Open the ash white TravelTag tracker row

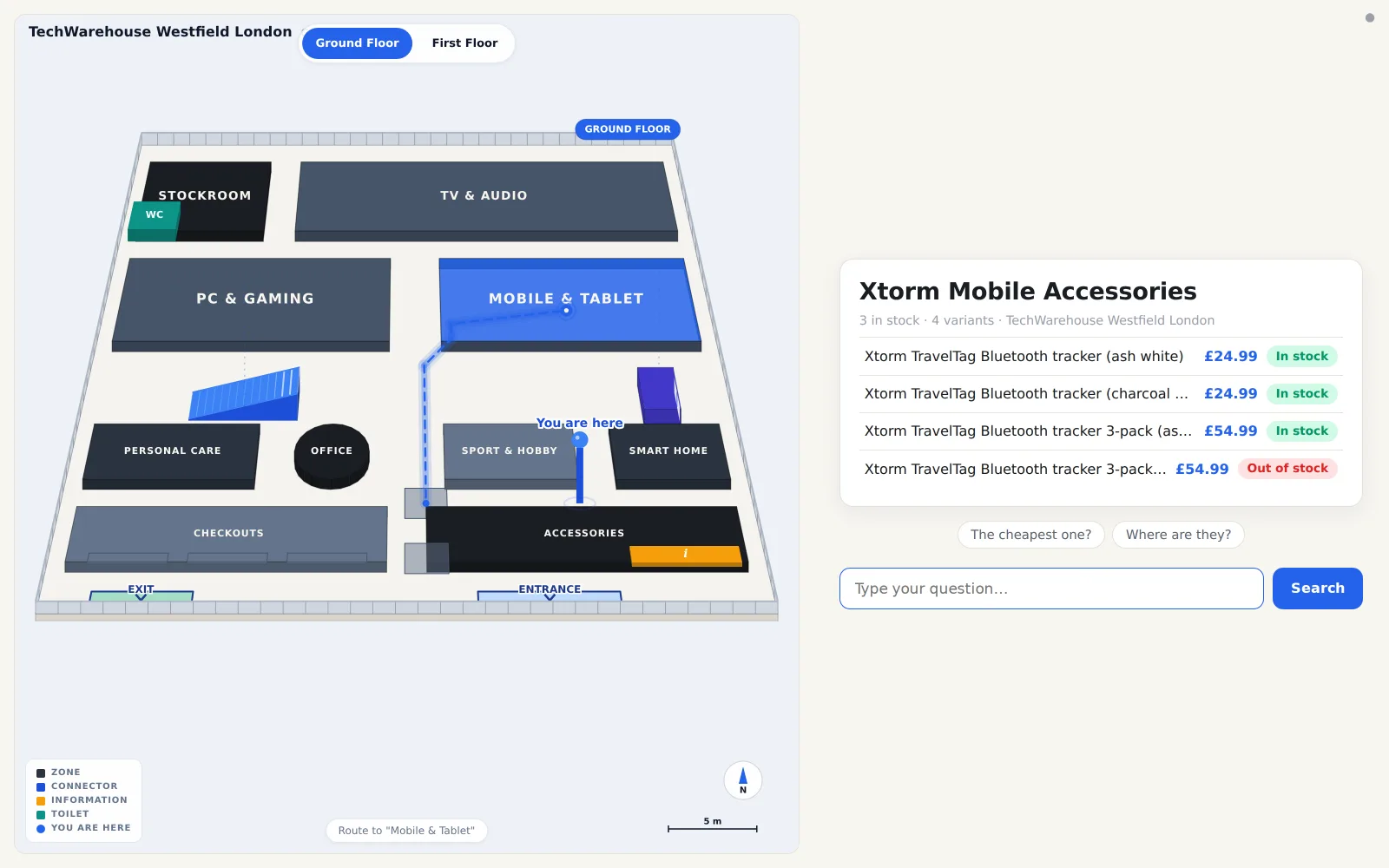(x=1101, y=357)
